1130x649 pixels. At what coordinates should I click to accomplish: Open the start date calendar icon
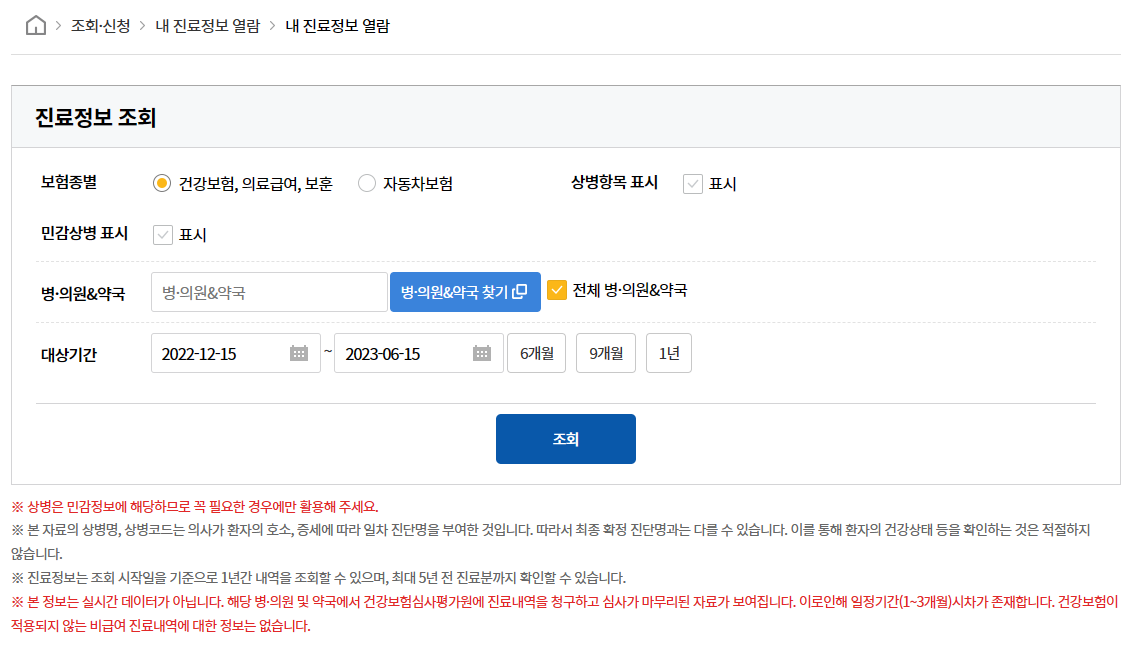298,353
